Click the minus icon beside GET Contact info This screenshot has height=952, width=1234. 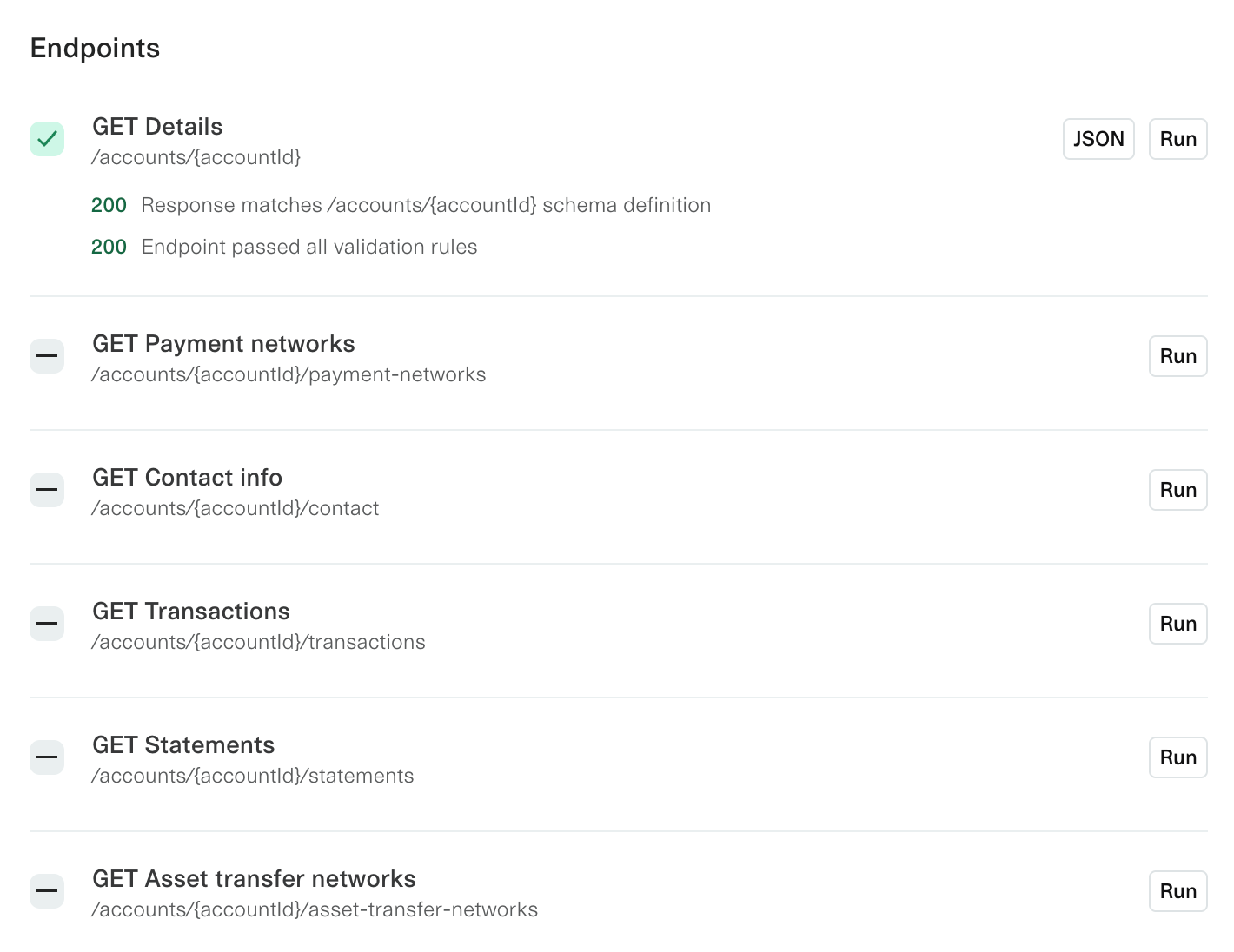point(47,490)
